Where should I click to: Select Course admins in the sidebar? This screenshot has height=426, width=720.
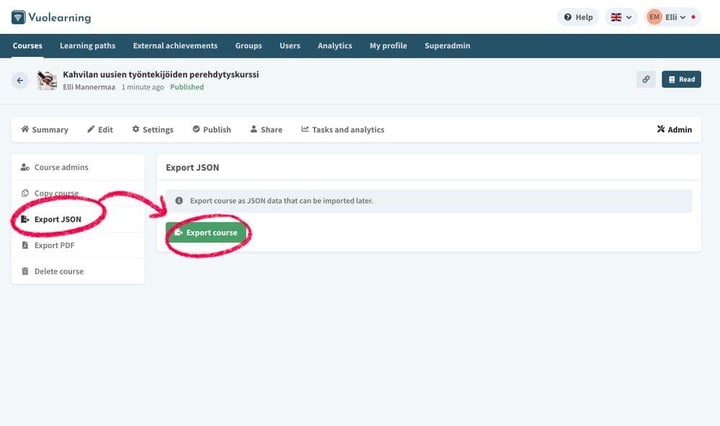[x=78, y=167]
